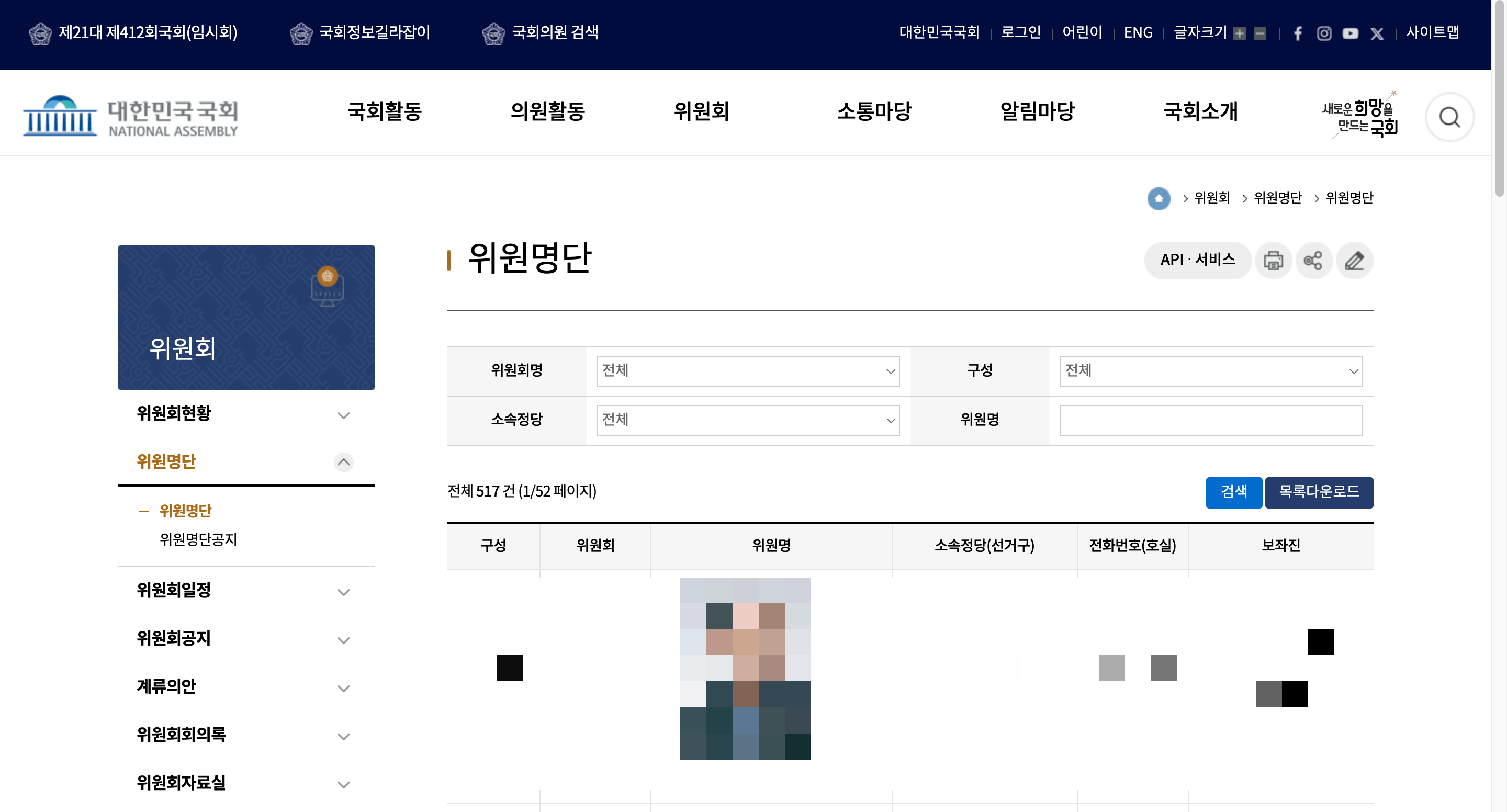Viewport: 1507px width, 812px height.
Task: Open the 국회활동 main menu
Action: (385, 111)
